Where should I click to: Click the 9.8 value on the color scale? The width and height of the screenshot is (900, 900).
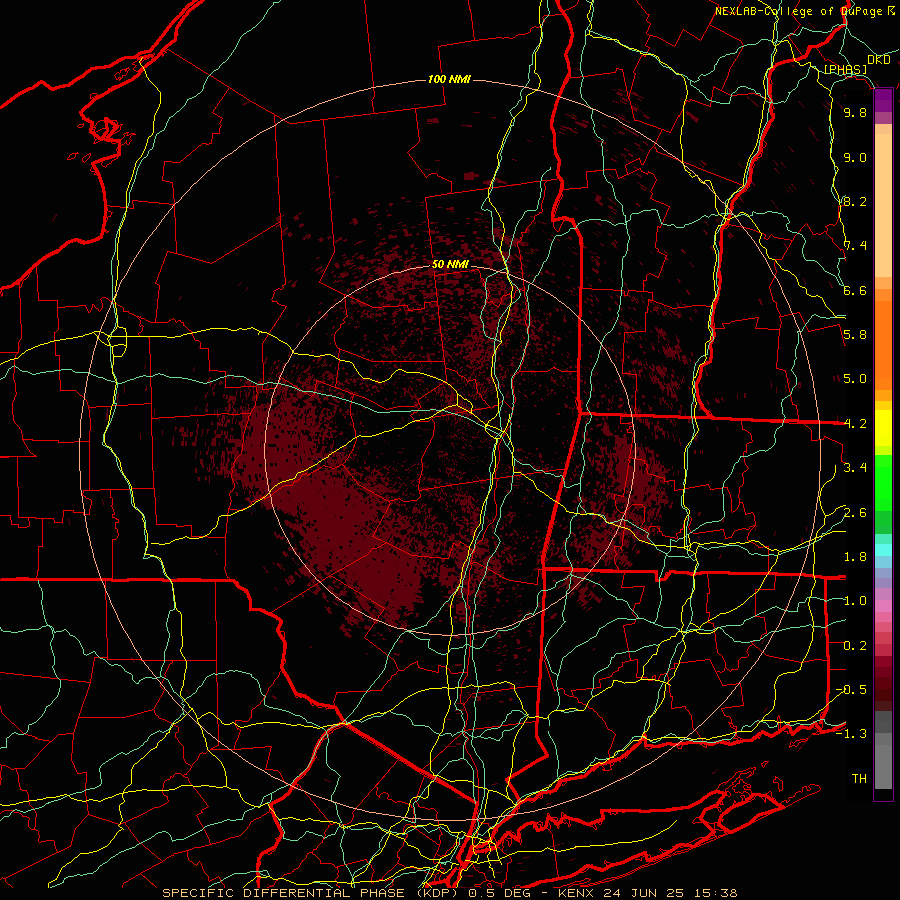click(855, 113)
